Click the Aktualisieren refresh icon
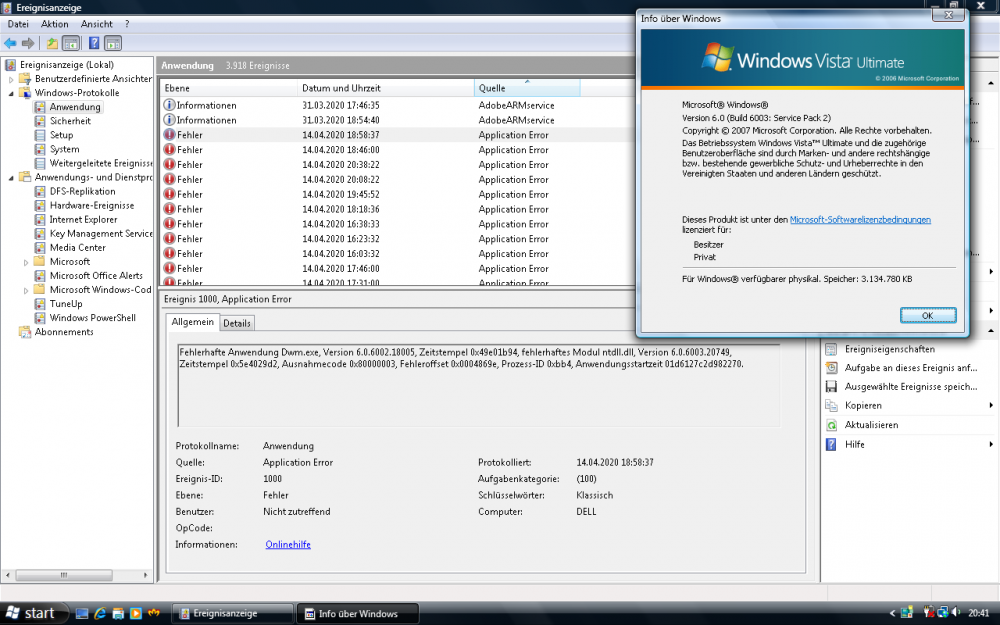The height and width of the screenshot is (625, 1000). [831, 425]
